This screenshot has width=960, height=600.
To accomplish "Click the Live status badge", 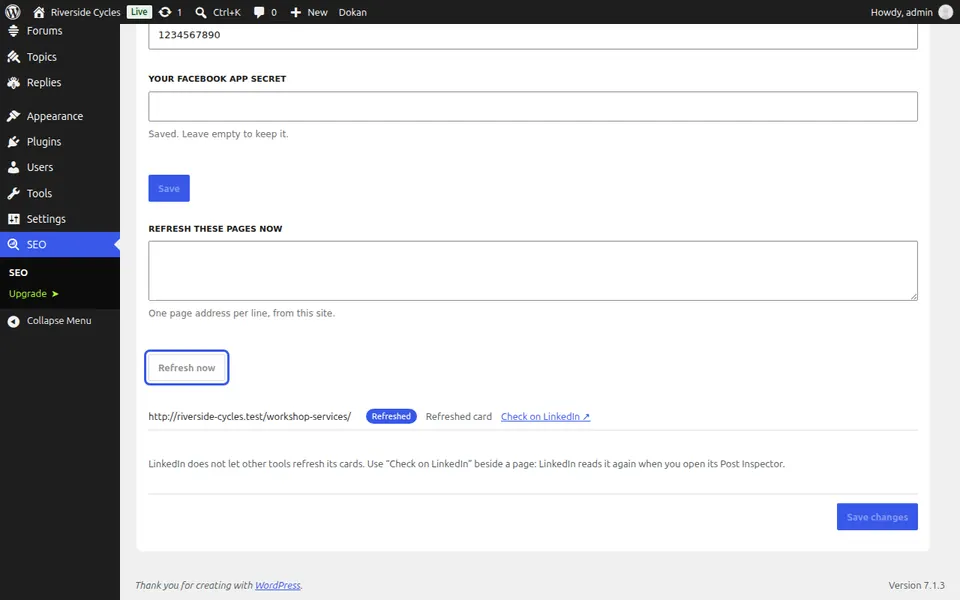I will pos(139,12).
